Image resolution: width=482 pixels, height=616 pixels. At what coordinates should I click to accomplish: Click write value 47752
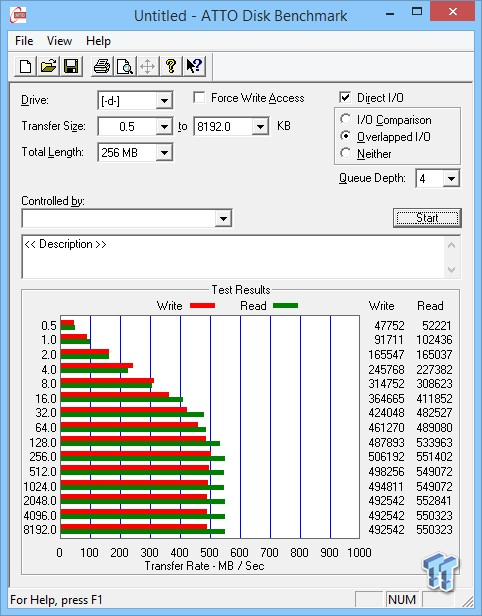pyautogui.click(x=389, y=326)
